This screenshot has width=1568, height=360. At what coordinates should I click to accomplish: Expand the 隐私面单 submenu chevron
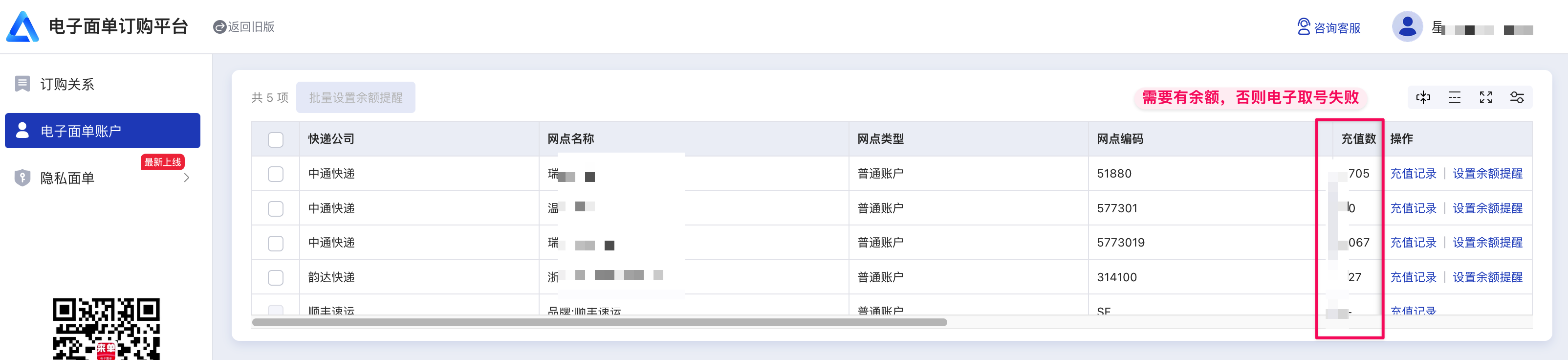(187, 178)
